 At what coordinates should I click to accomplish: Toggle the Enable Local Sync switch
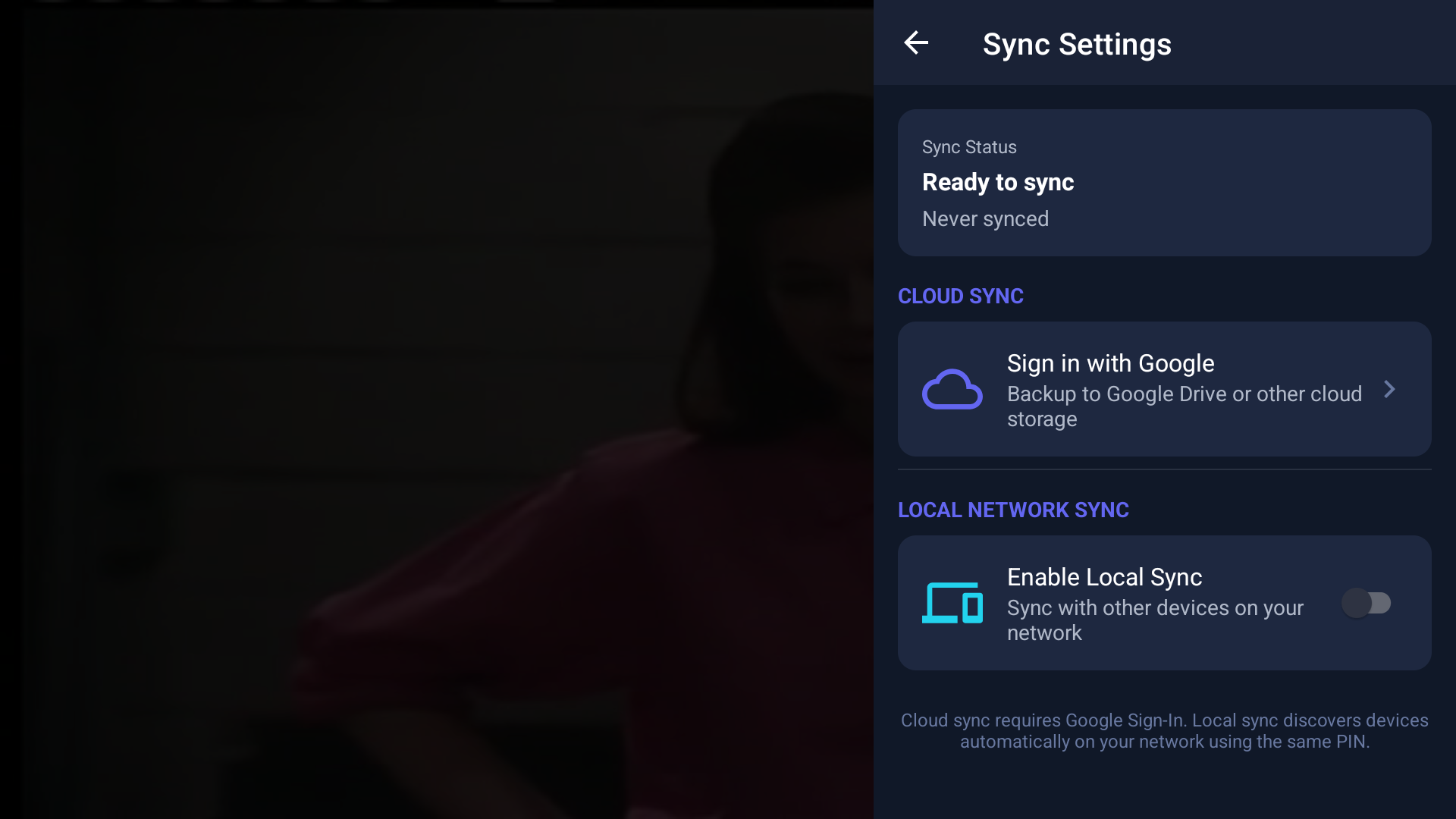pyautogui.click(x=1366, y=603)
